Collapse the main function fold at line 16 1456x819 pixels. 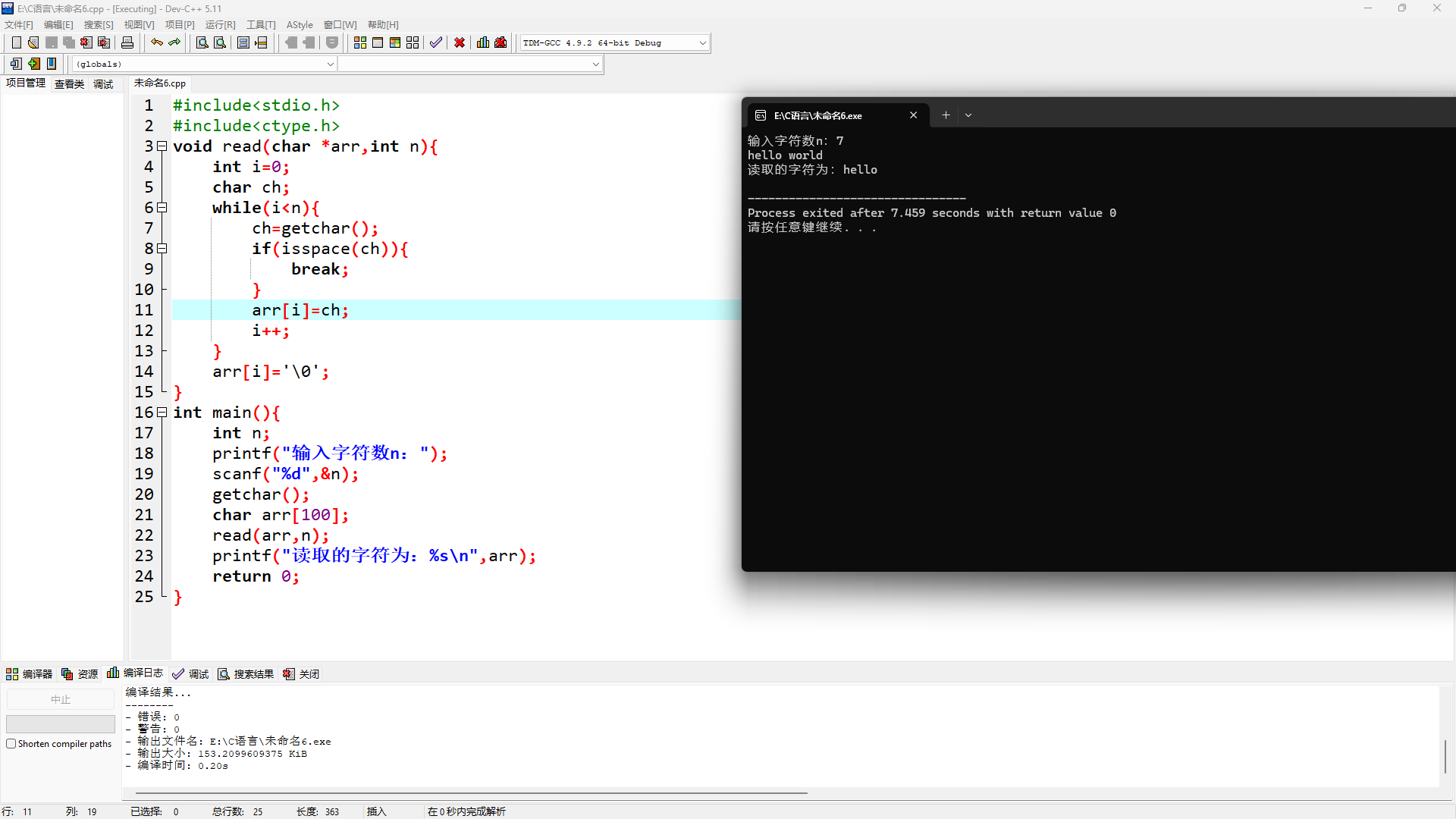(162, 413)
